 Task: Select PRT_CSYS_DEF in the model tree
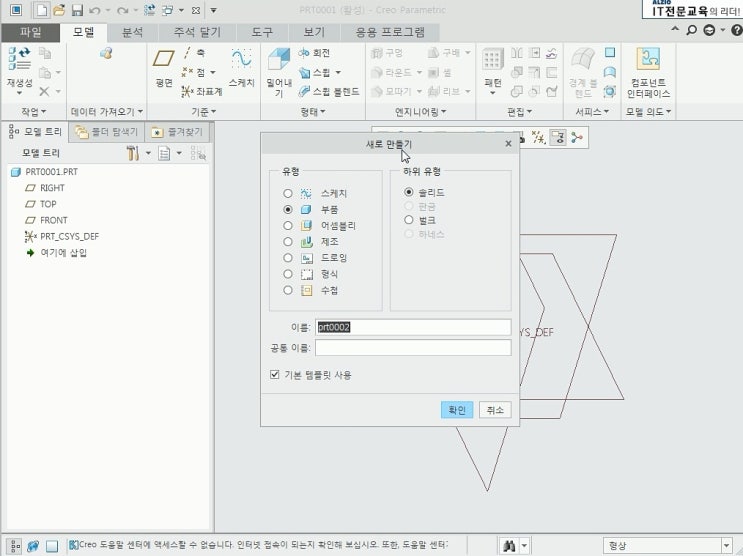[69, 236]
